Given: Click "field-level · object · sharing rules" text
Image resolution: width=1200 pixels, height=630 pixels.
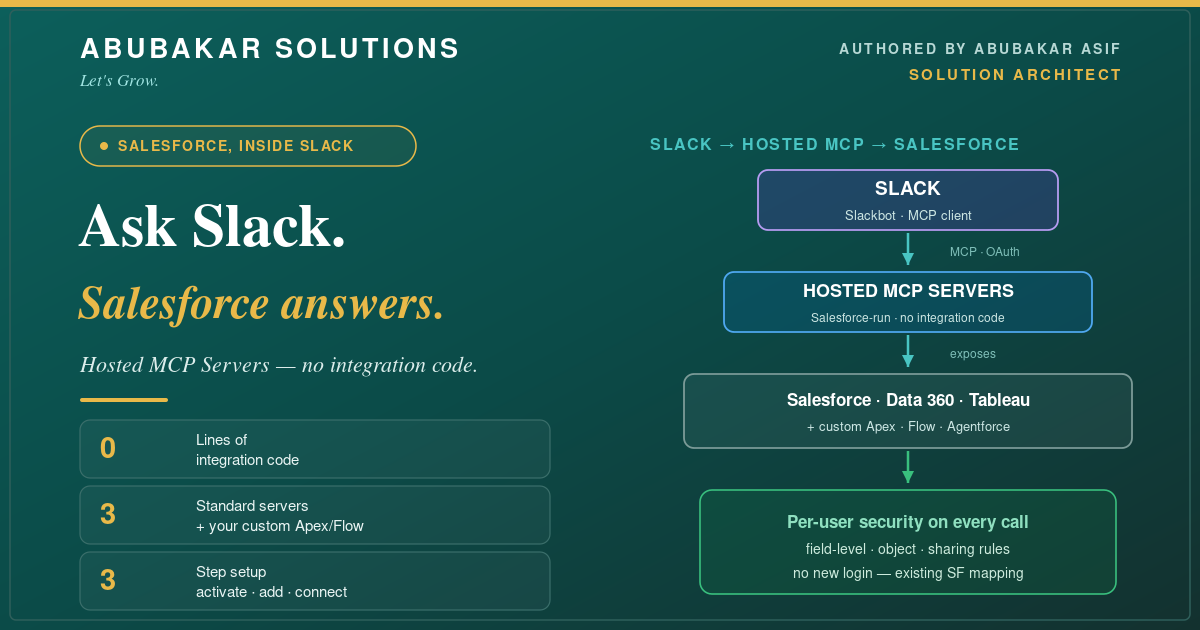Looking at the screenshot, I should [x=908, y=549].
